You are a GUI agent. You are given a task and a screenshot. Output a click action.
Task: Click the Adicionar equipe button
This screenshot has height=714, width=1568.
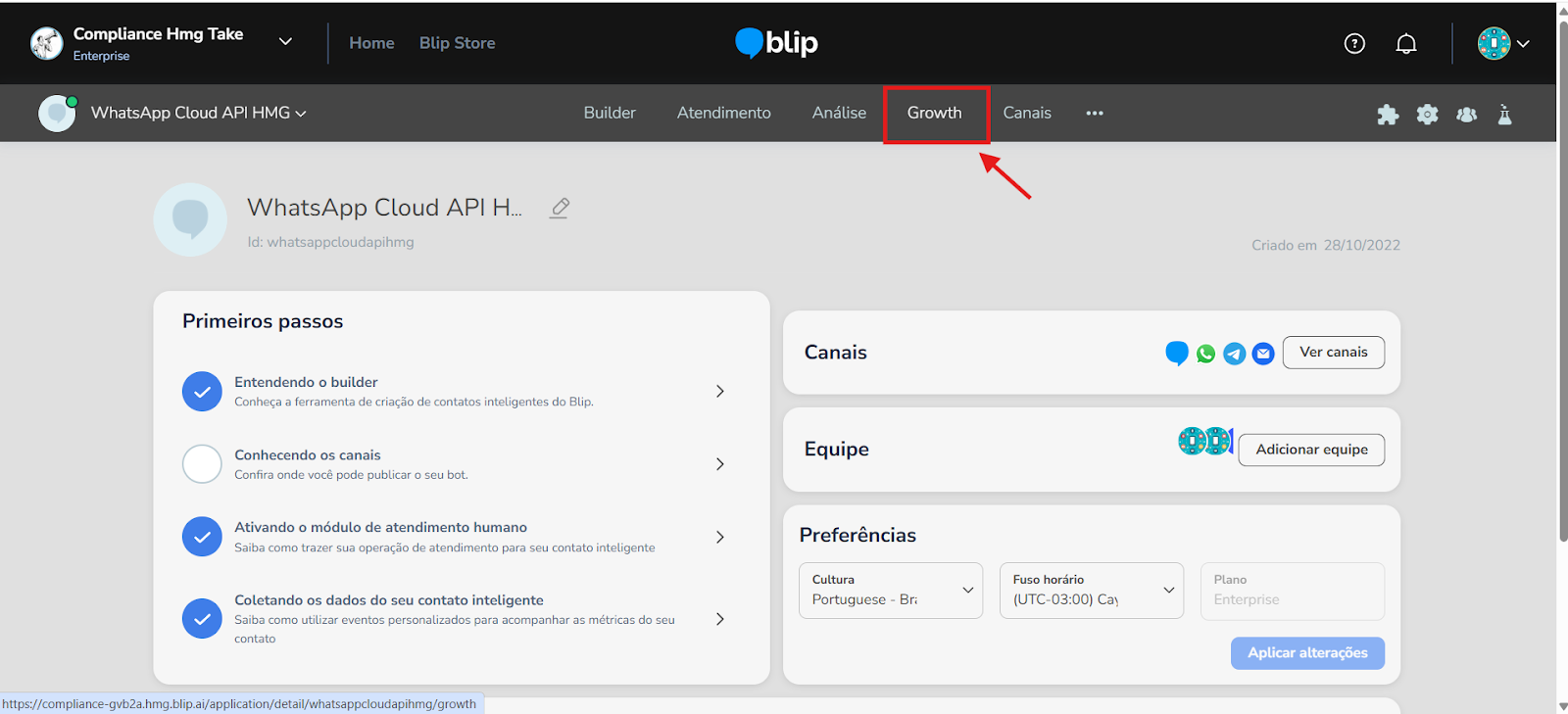coord(1311,450)
